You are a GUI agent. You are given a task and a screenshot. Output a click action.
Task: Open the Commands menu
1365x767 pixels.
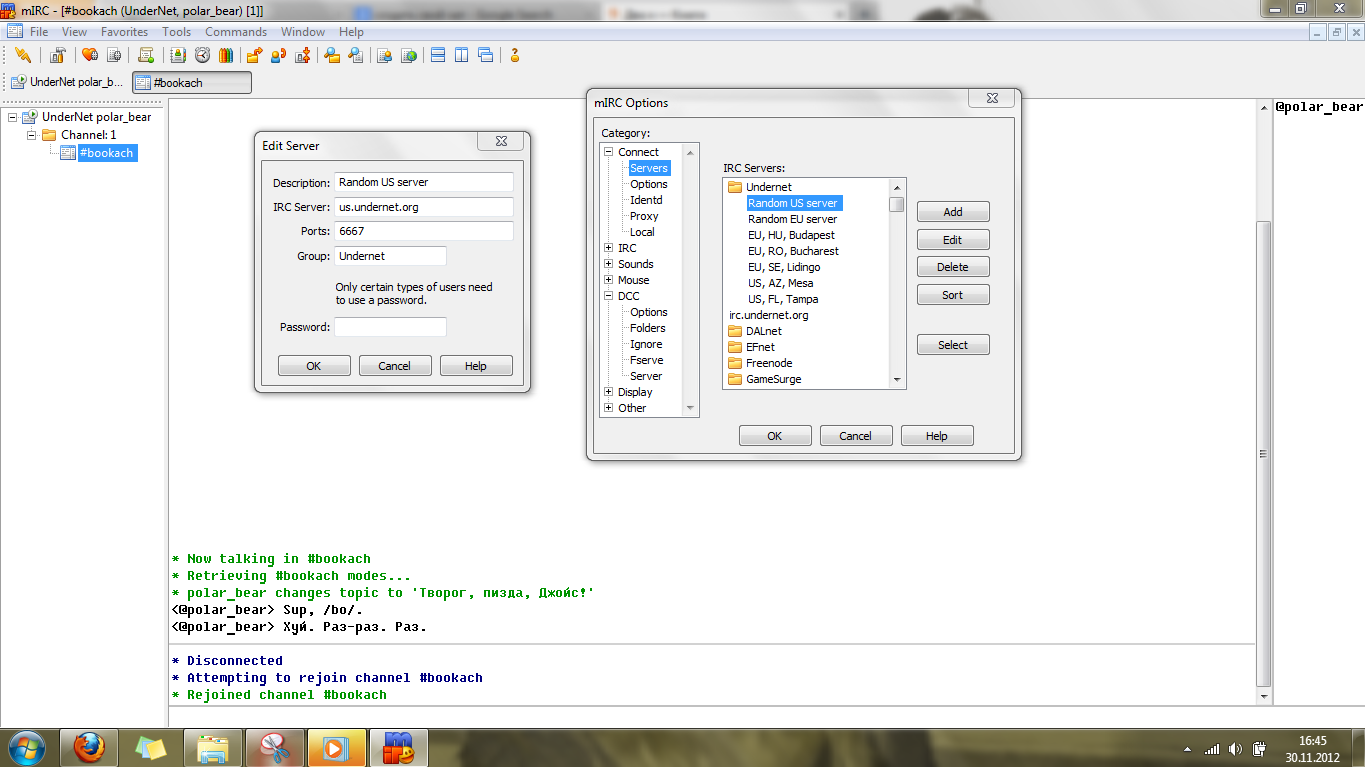(x=236, y=32)
